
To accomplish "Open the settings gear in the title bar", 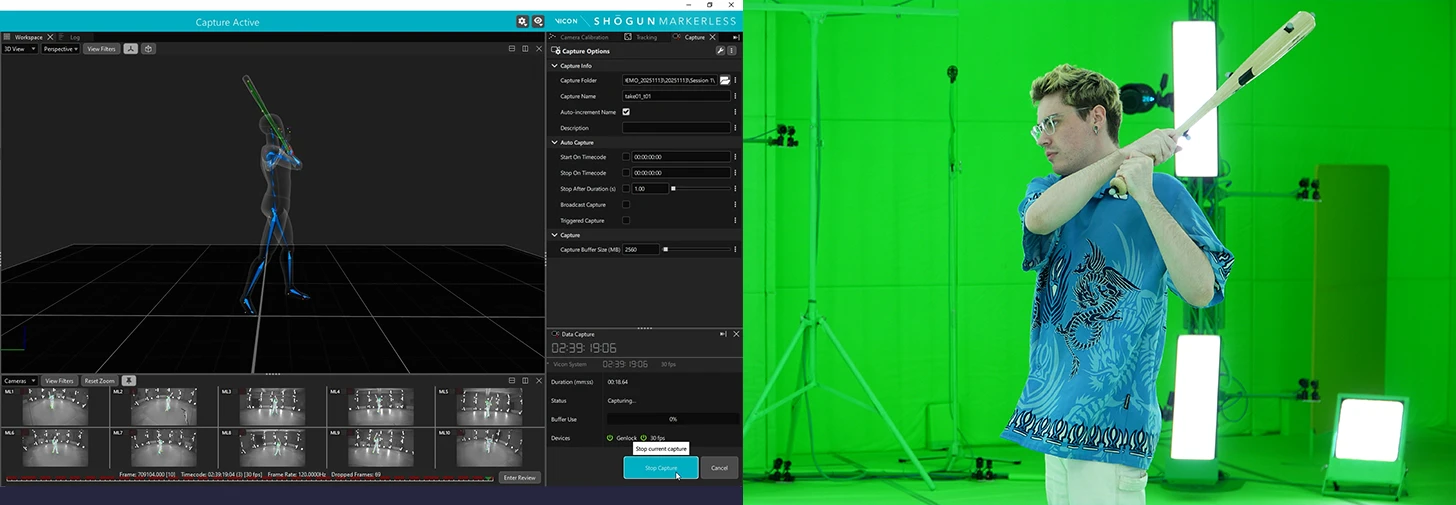I will pos(522,21).
